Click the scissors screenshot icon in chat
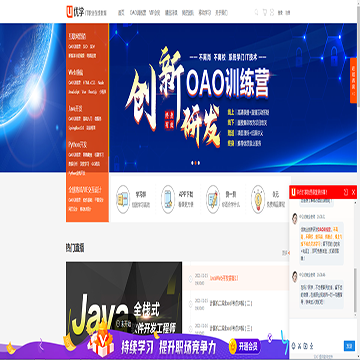 (x=299, y=345)
